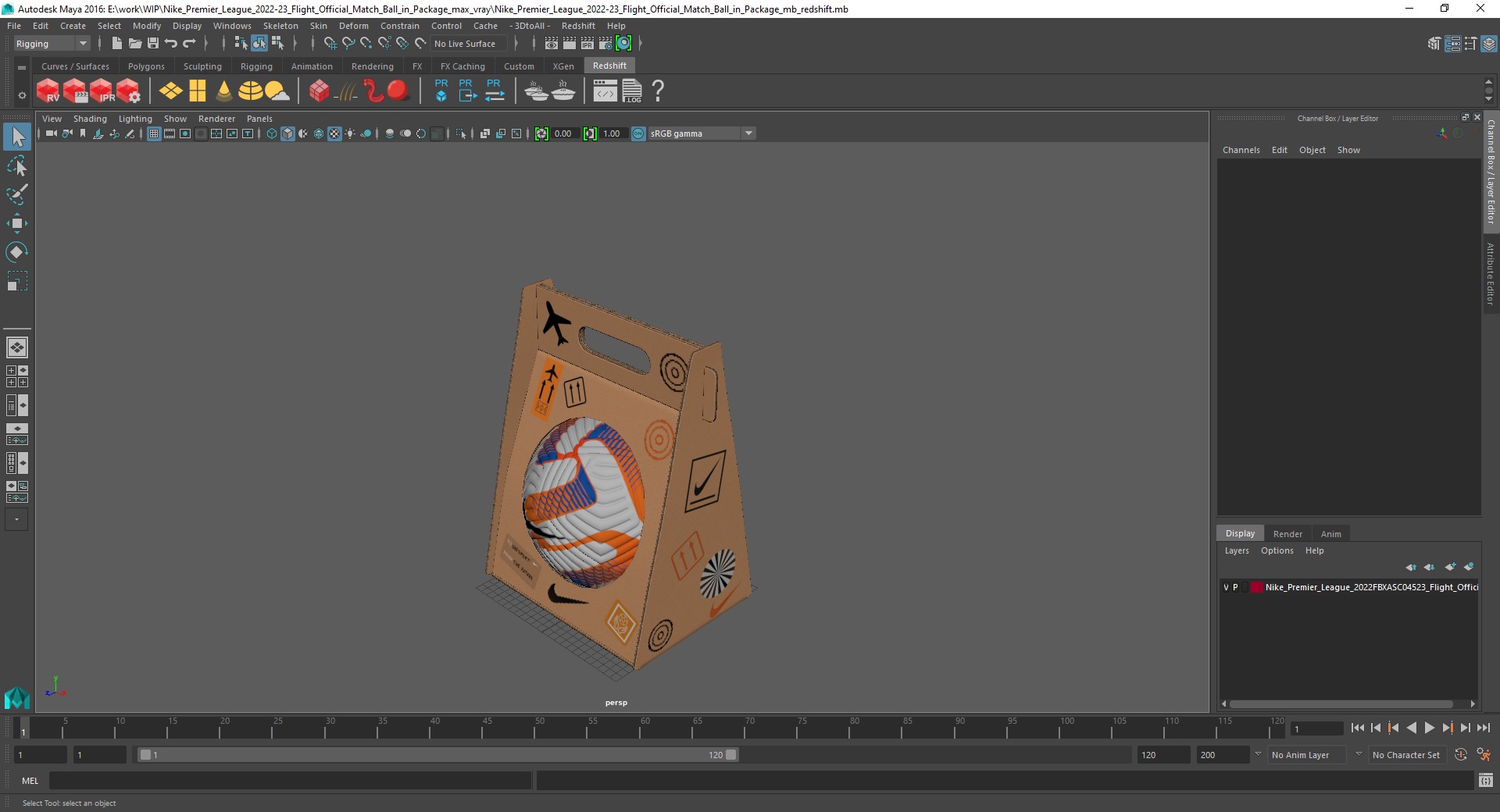Click the Open scene folder icon
The height and width of the screenshot is (812, 1500).
[x=134, y=44]
